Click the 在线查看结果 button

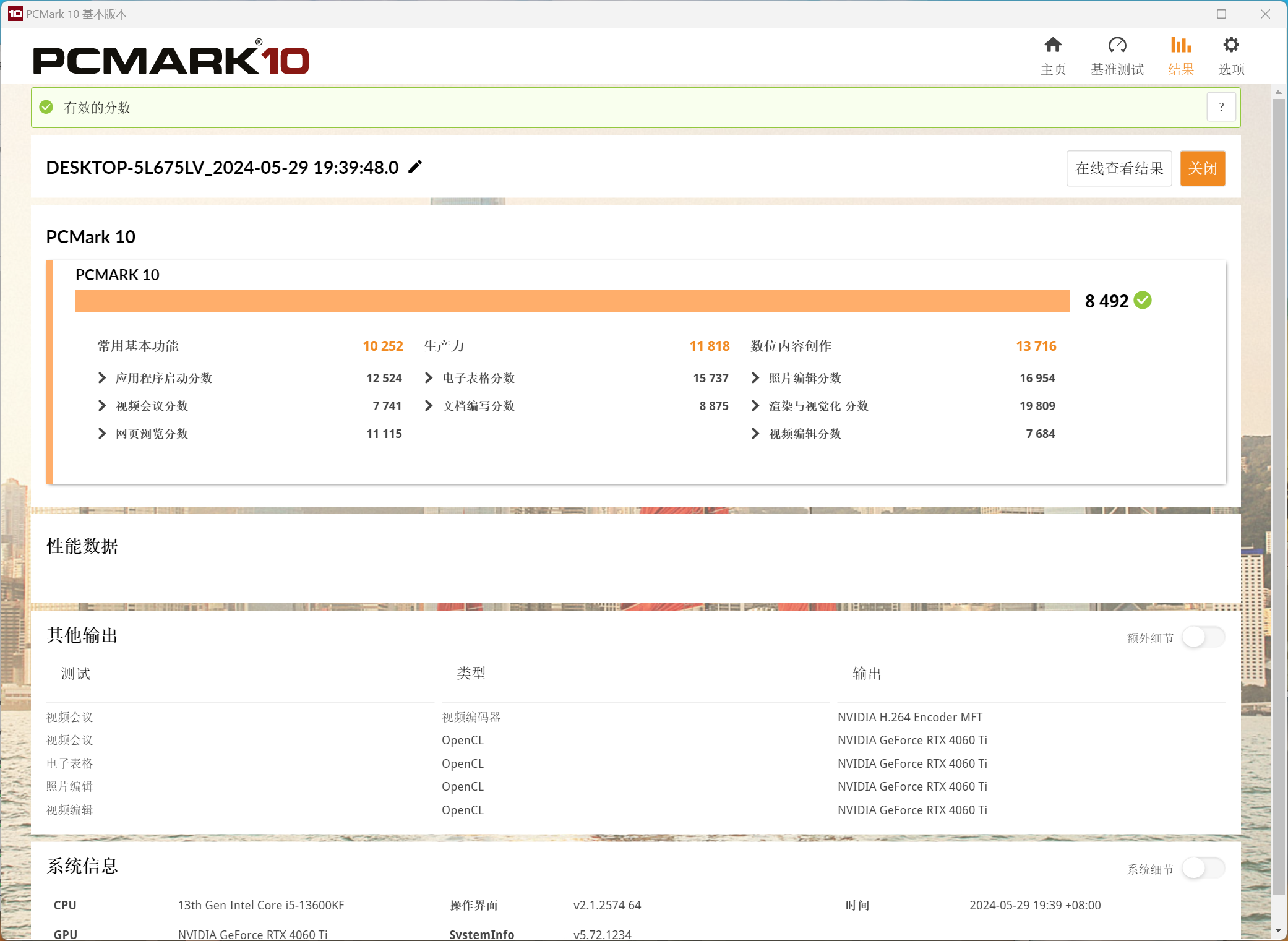point(1118,168)
